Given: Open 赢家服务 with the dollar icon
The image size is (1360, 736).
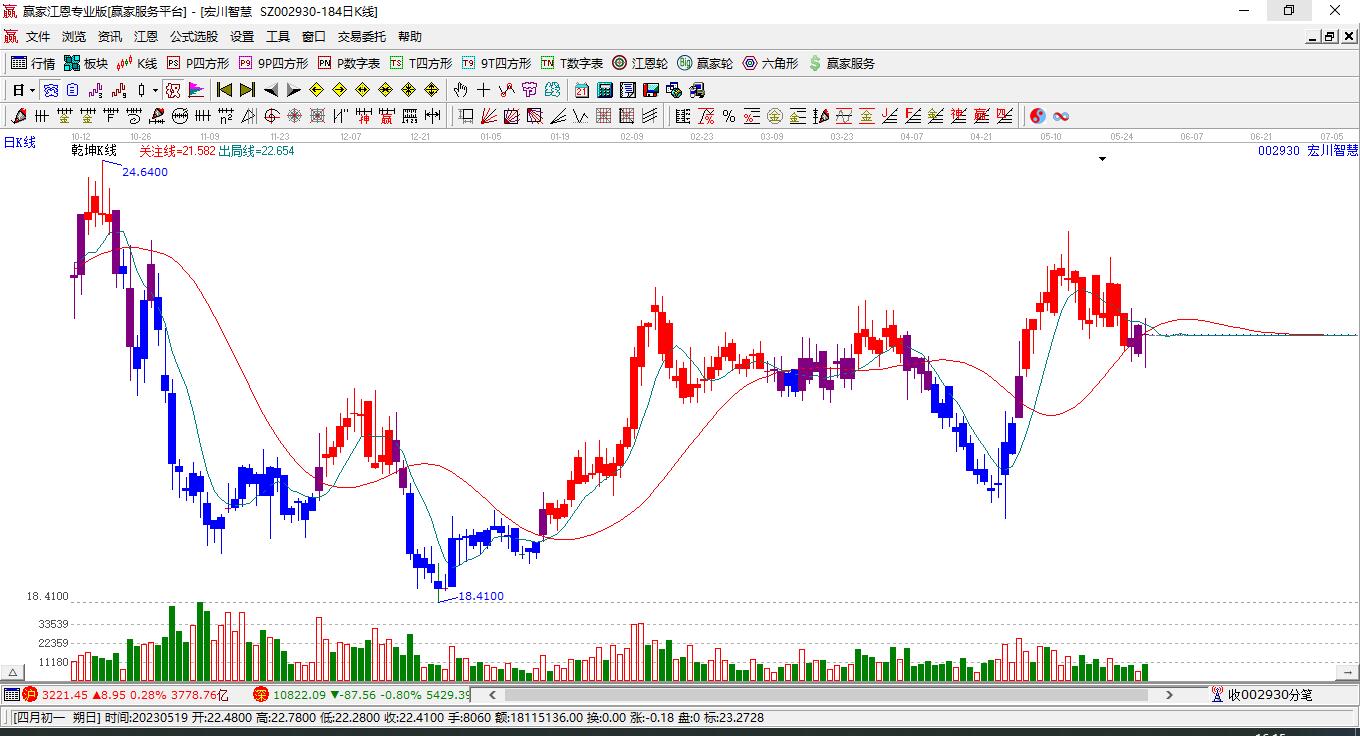Looking at the screenshot, I should click(x=841, y=63).
